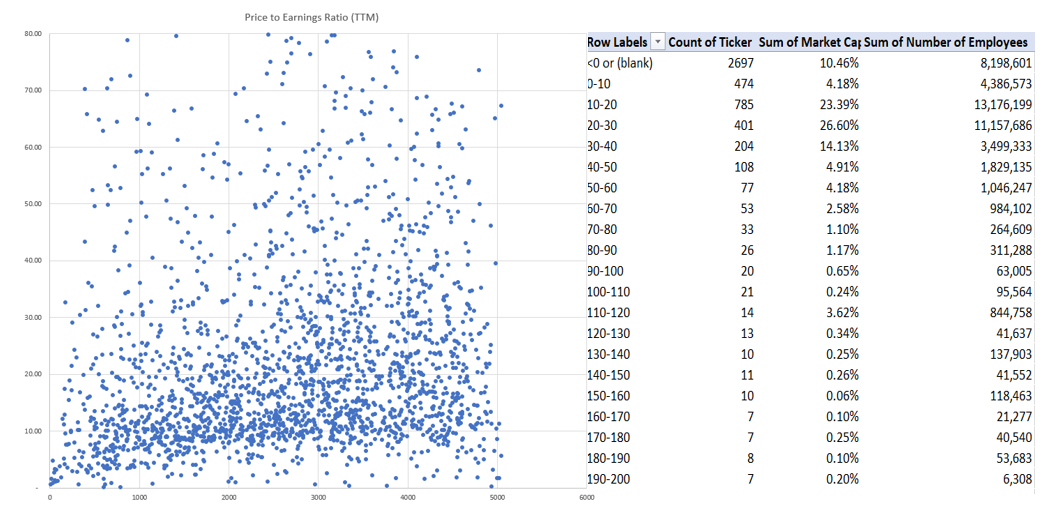Select the 150-160 row label
The height and width of the screenshot is (520, 1042).
[609, 396]
